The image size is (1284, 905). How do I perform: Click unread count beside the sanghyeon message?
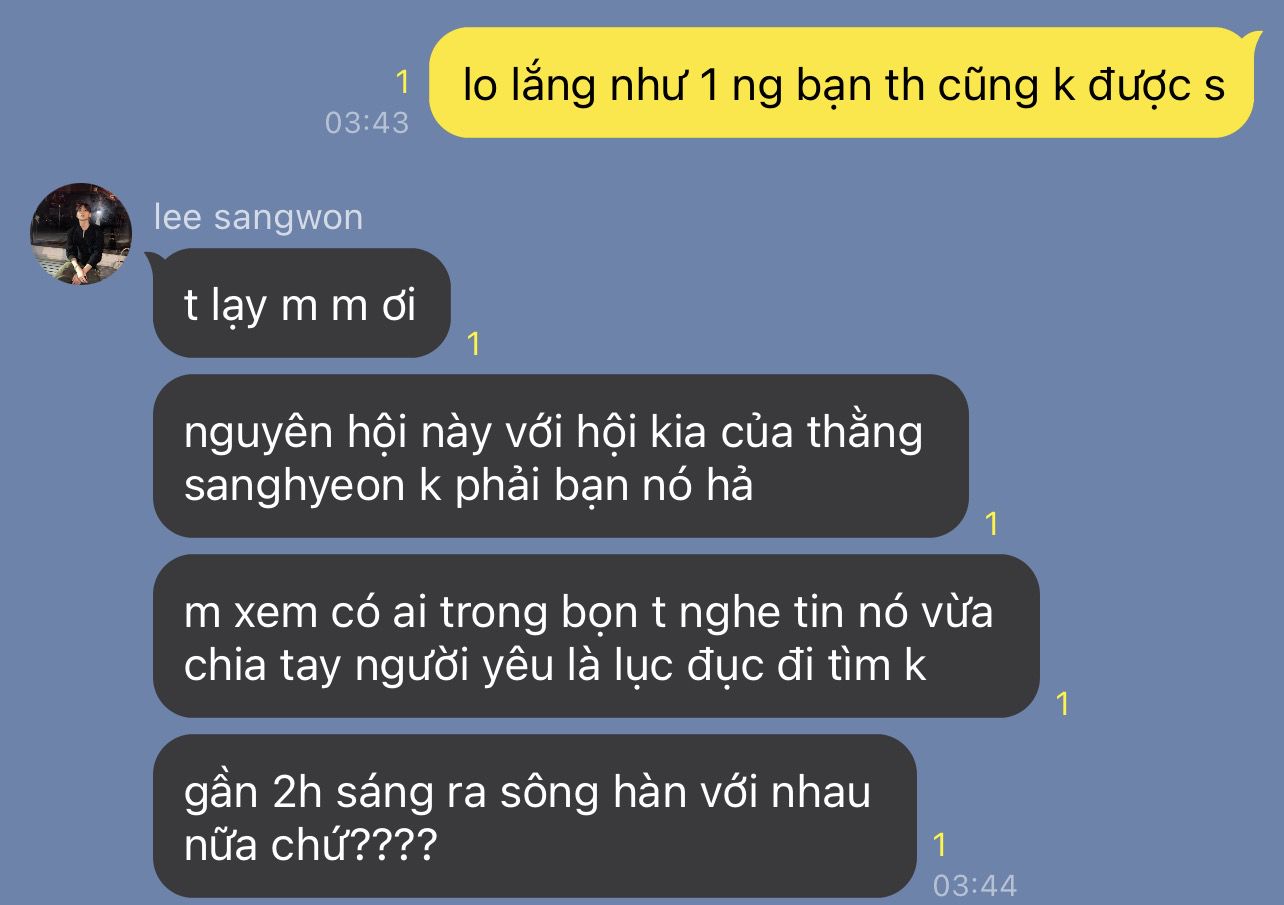pos(992,524)
